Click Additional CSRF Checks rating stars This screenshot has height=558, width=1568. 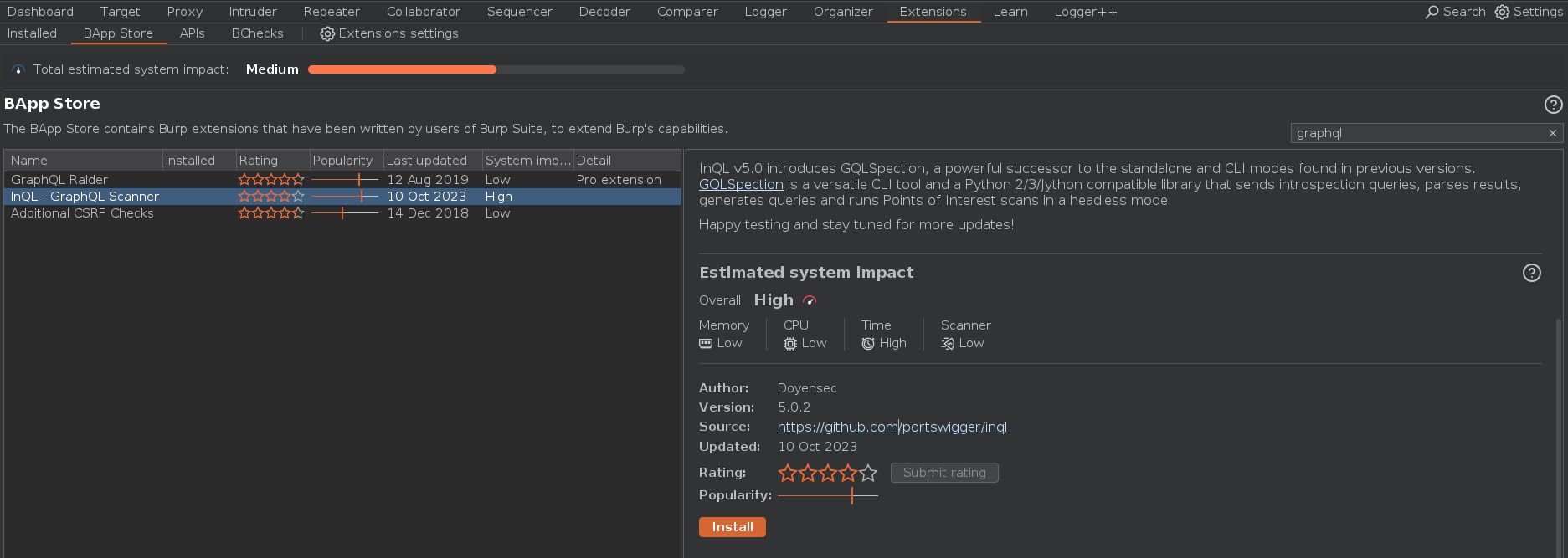pos(271,213)
